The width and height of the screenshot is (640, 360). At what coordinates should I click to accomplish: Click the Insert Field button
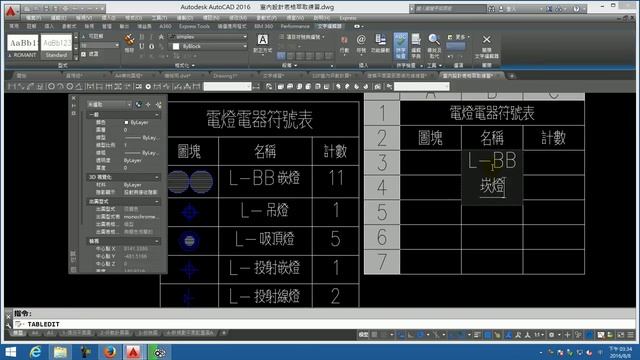[380, 44]
